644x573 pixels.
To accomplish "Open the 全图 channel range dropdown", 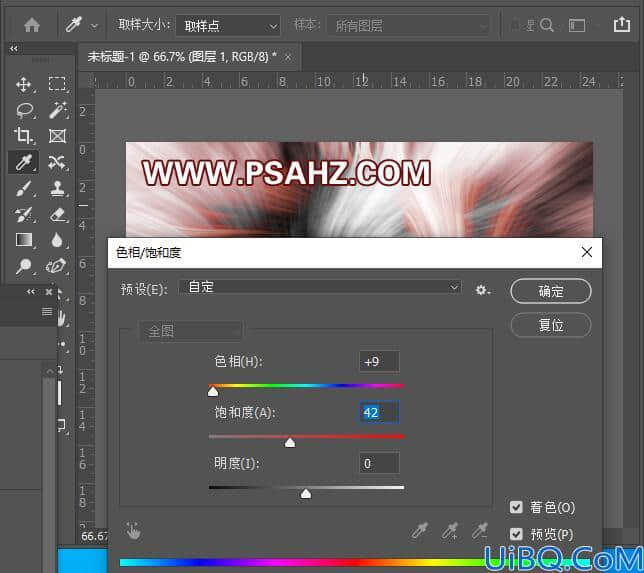I will [191, 331].
